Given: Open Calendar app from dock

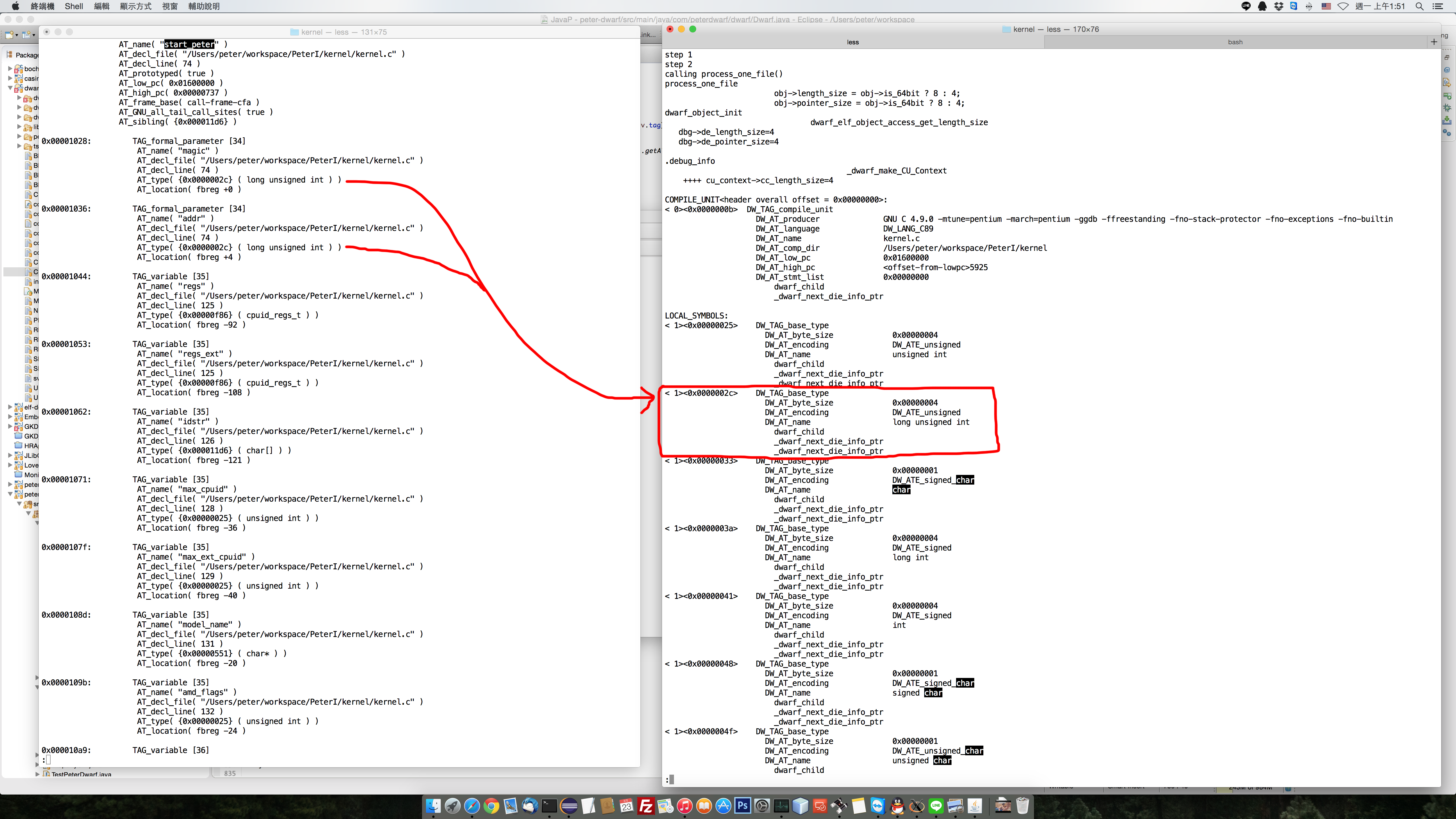Looking at the screenshot, I should click(626, 805).
